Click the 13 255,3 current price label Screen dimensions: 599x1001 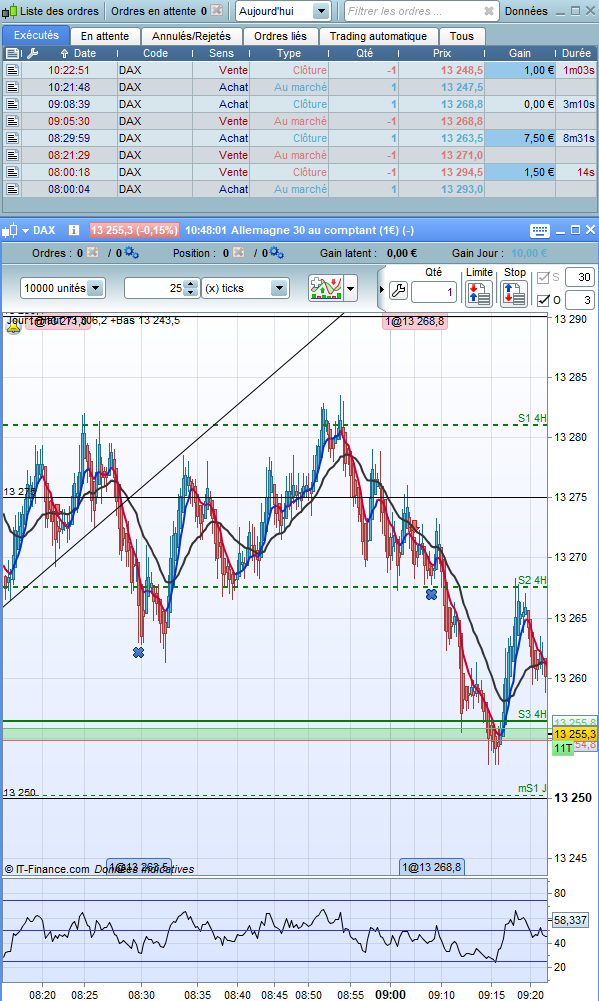click(x=575, y=734)
